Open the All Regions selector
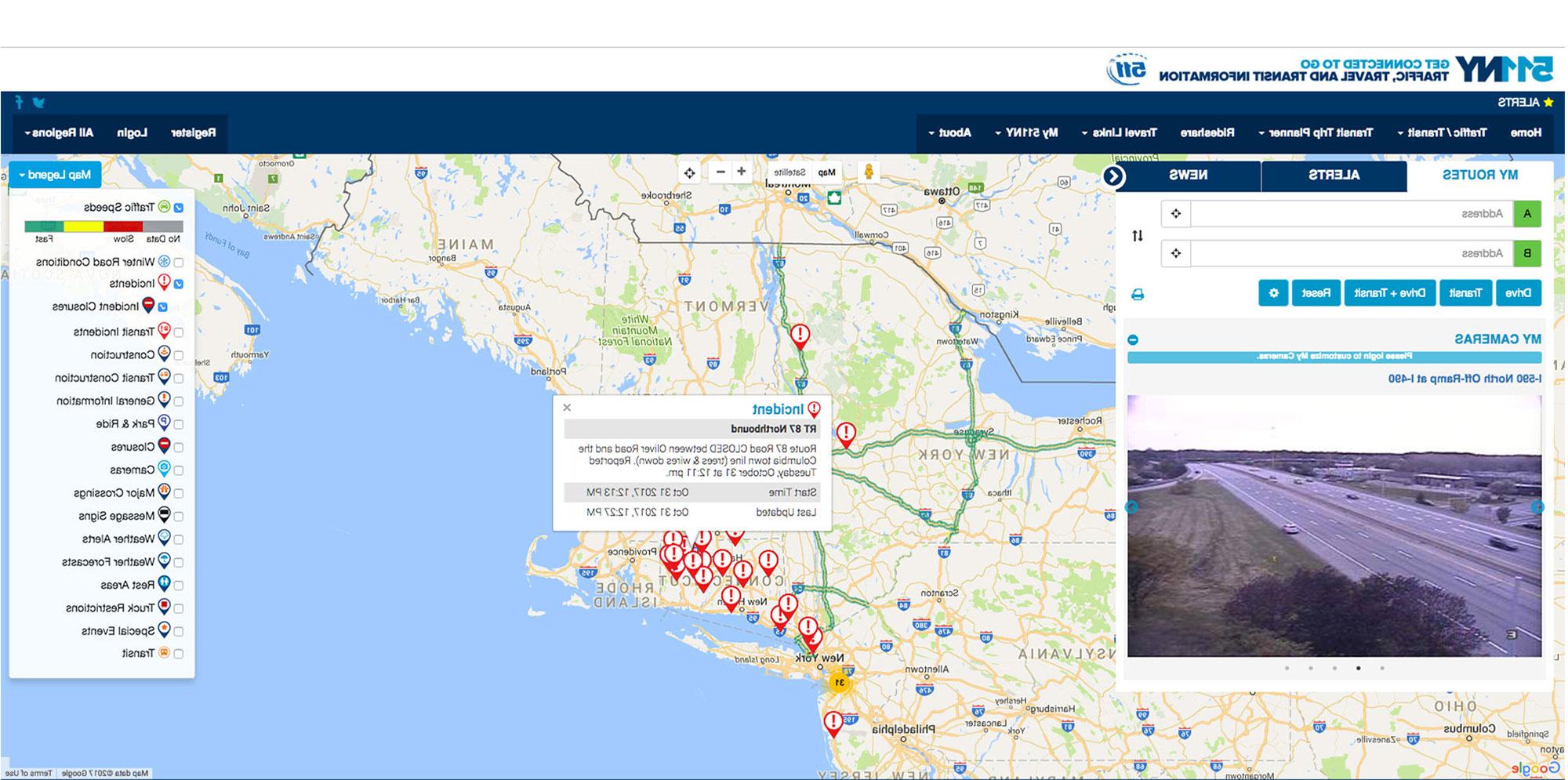Screen dimensions: 1568x780 tap(60, 132)
